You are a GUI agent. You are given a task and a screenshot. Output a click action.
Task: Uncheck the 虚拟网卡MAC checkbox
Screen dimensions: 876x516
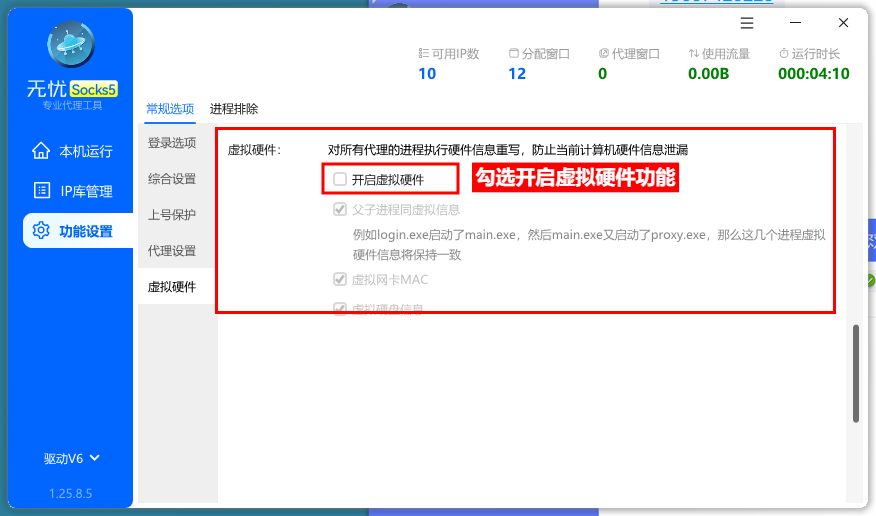[x=340, y=280]
